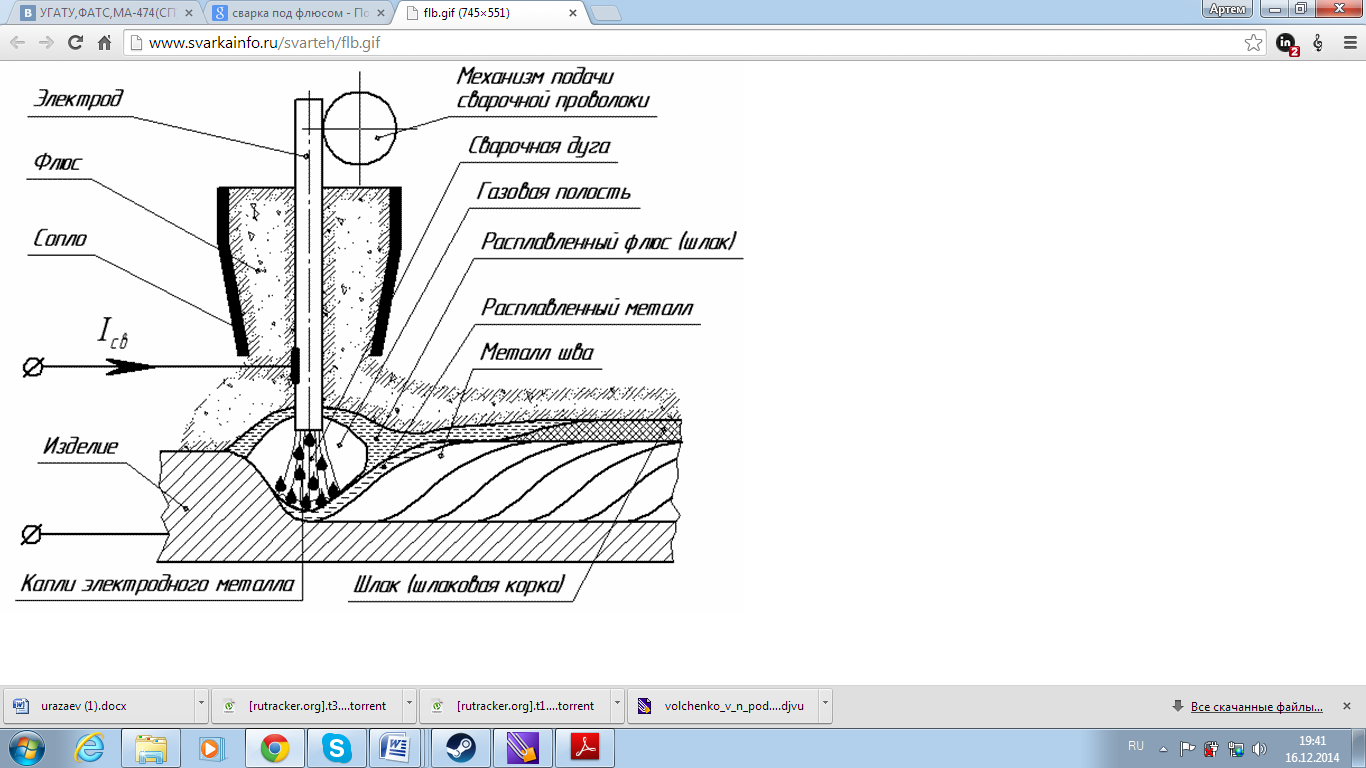
Task: Open the rutracker t1 torrent download
Action: click(x=513, y=705)
